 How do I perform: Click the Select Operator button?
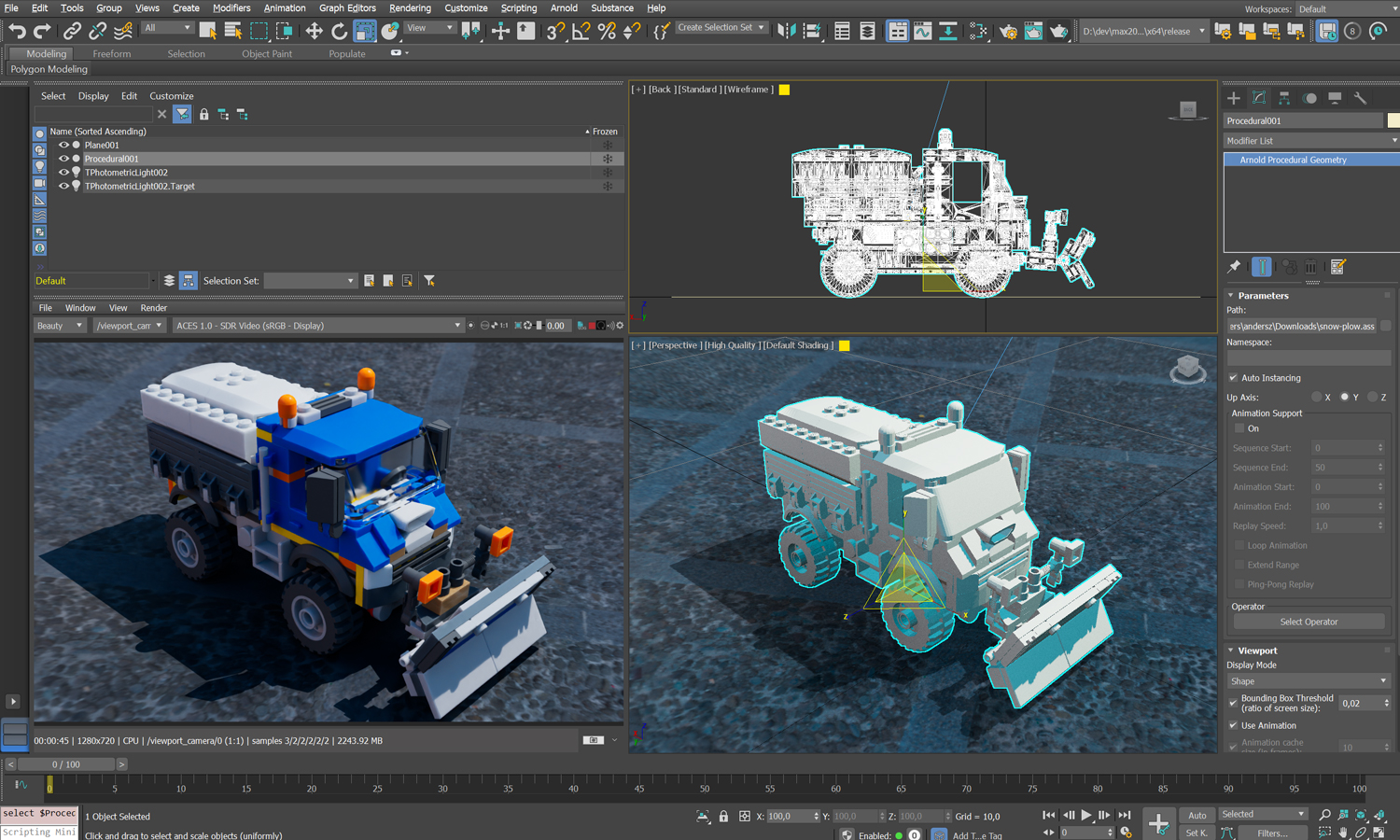pyautogui.click(x=1308, y=621)
